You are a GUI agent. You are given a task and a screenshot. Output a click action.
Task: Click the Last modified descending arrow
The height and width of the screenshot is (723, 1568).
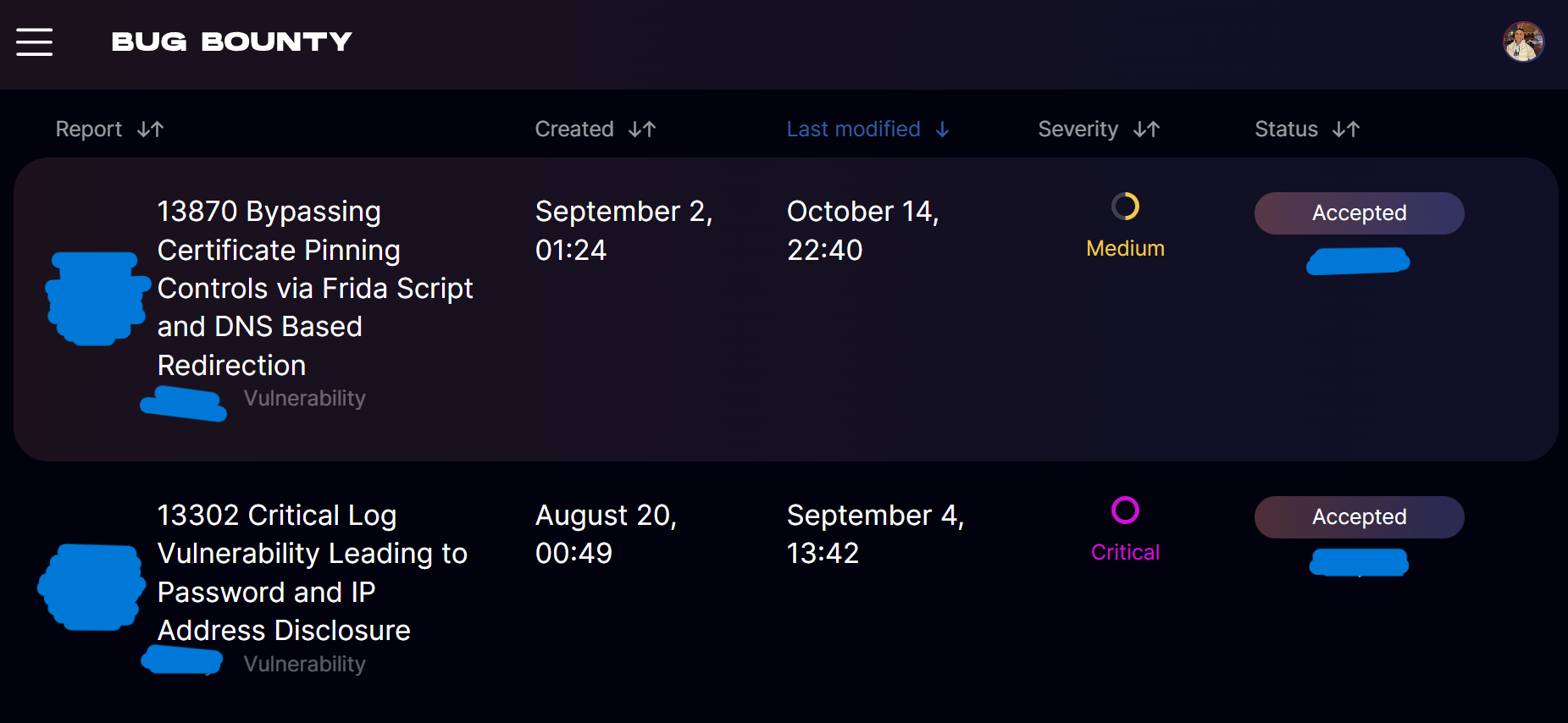point(942,130)
